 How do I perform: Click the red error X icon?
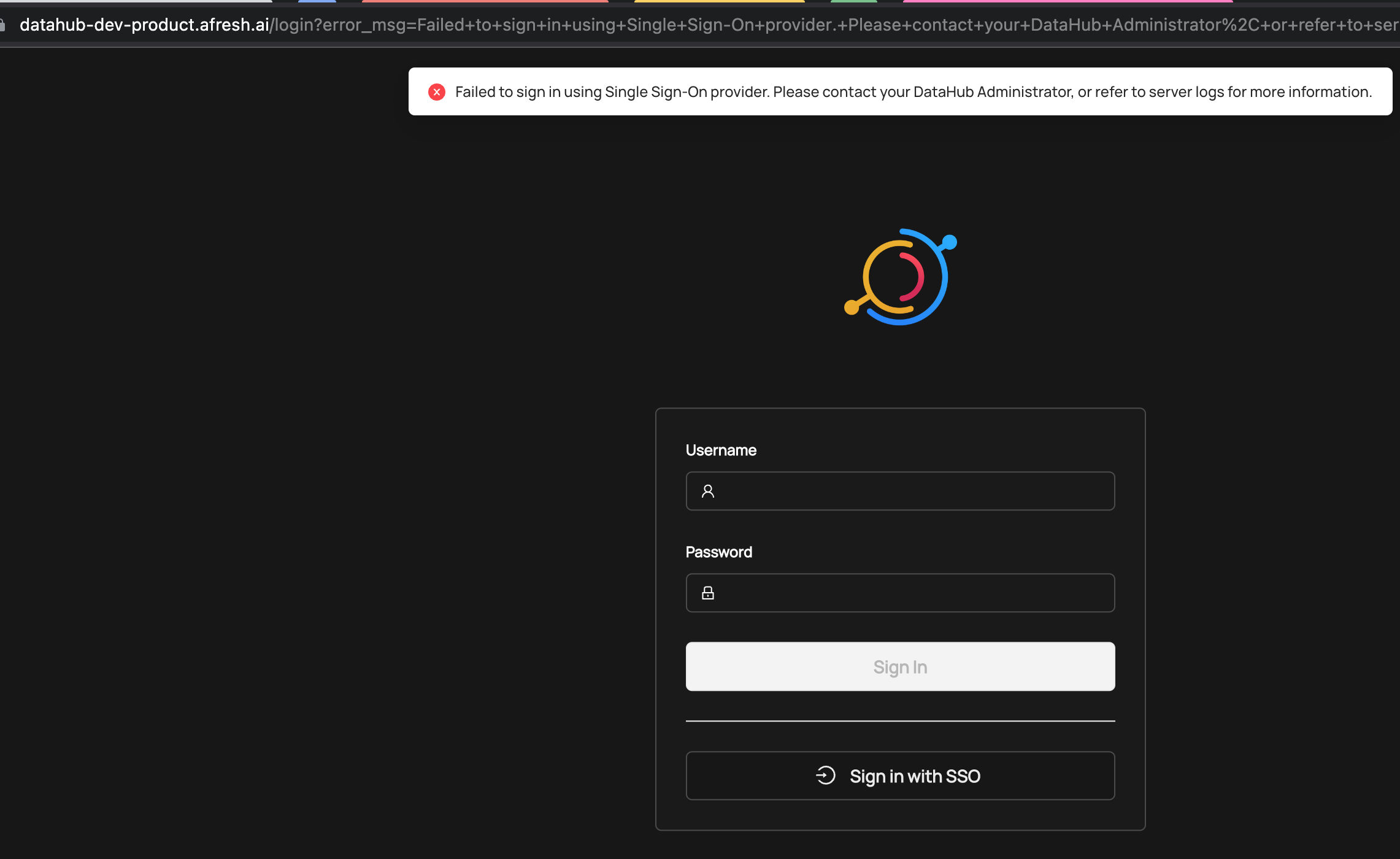437,91
